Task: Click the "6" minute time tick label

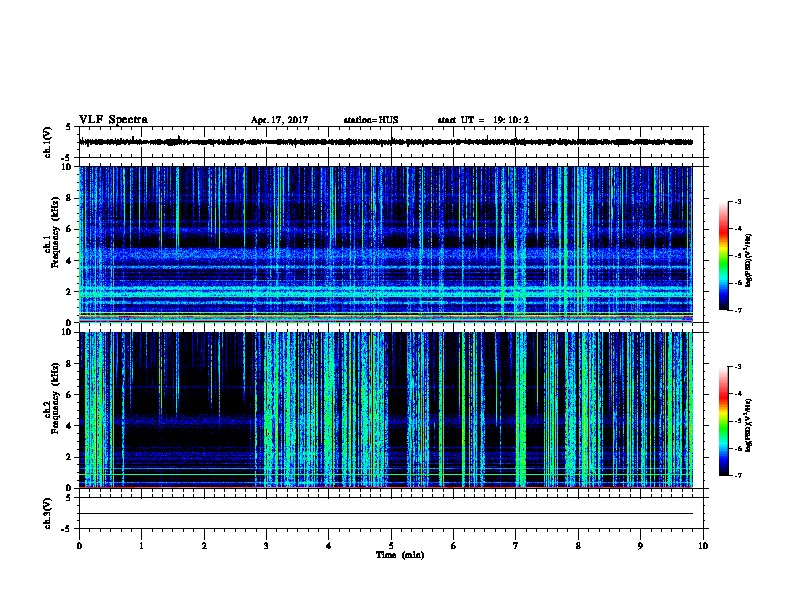Action: point(454,546)
